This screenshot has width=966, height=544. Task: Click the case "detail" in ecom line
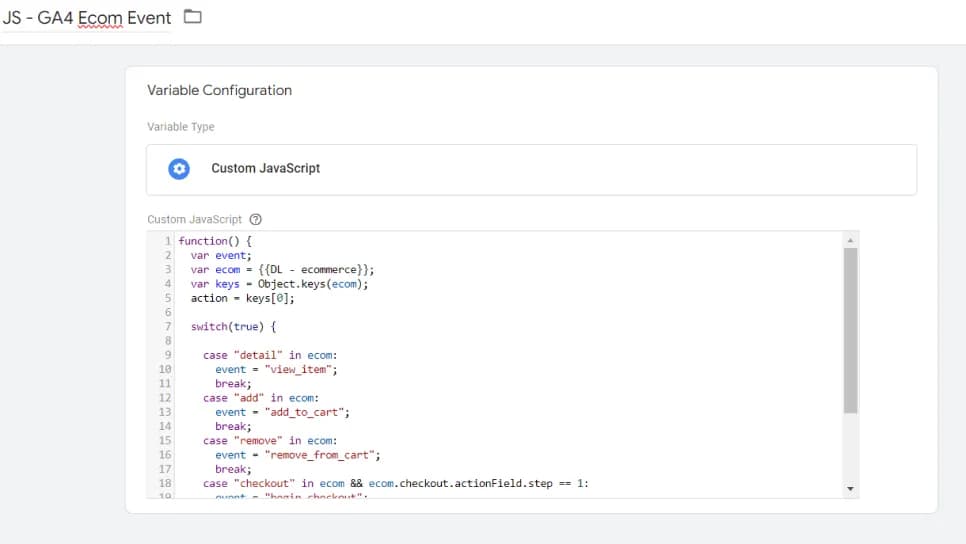270,355
